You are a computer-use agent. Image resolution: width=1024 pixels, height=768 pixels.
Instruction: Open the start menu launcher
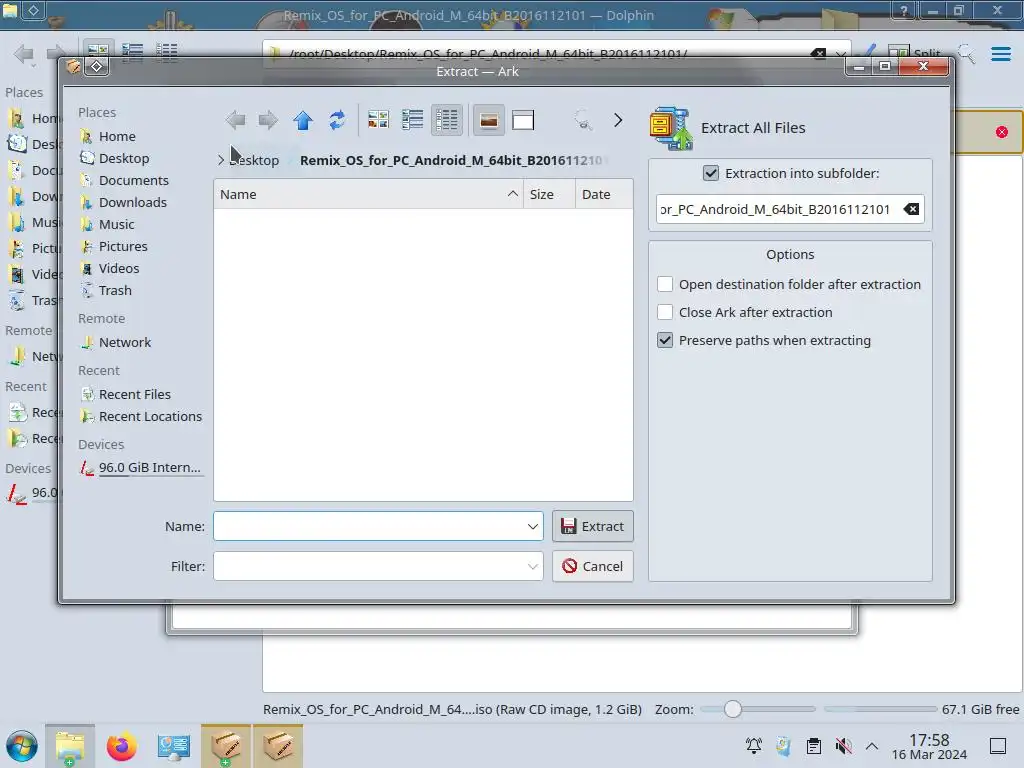[22, 746]
